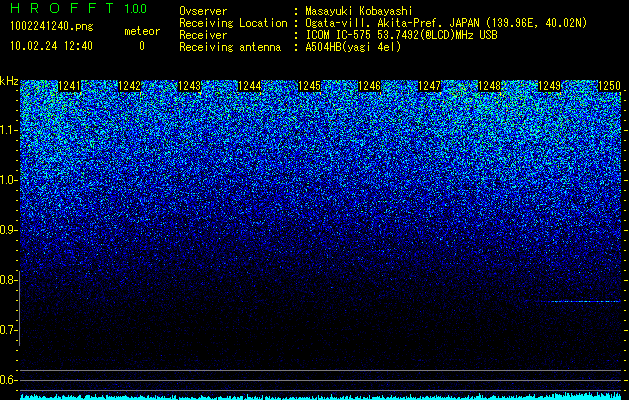Click the 1244 time marker

[x=250, y=86]
